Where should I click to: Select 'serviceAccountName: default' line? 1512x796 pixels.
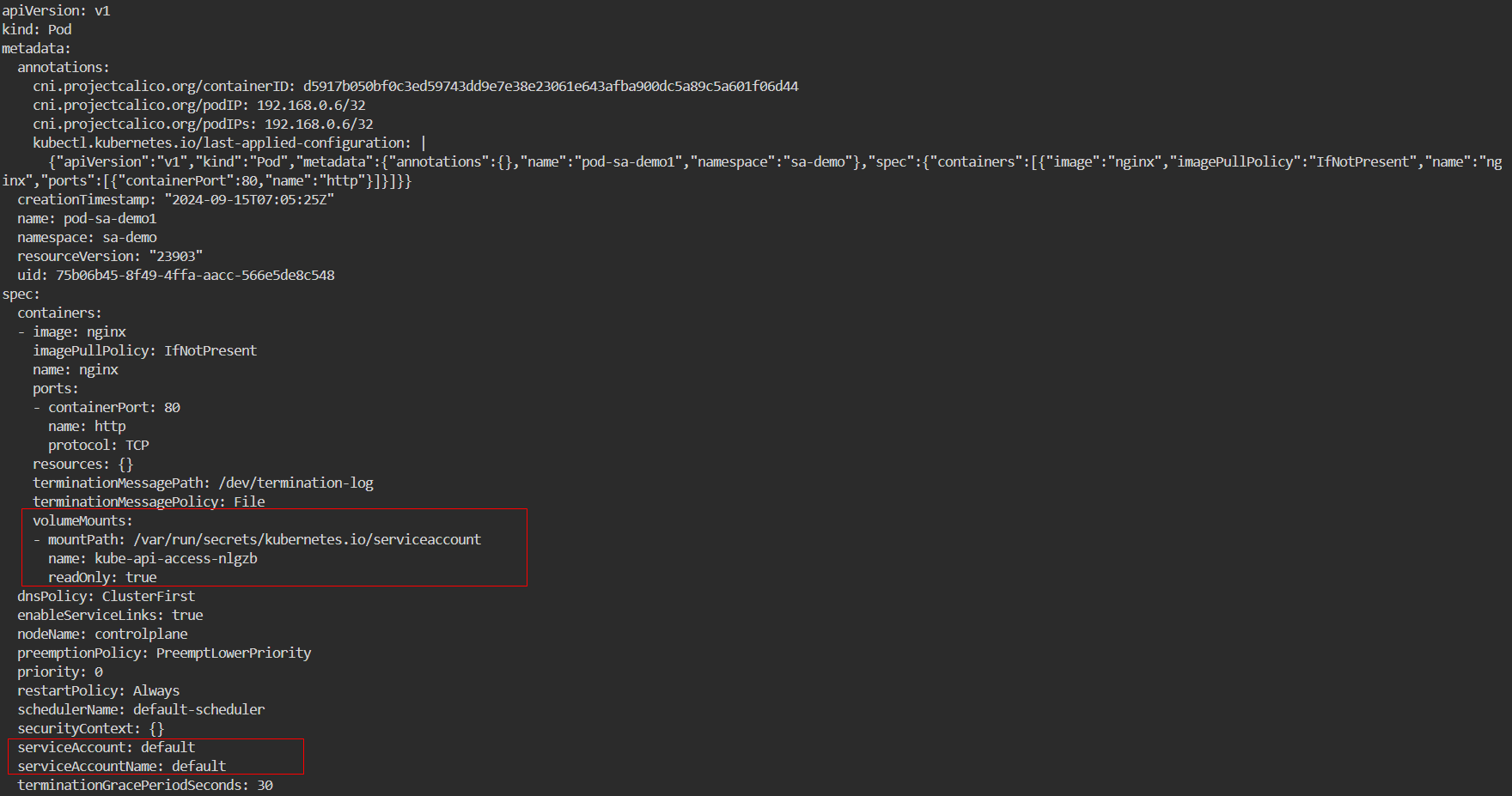point(122,767)
